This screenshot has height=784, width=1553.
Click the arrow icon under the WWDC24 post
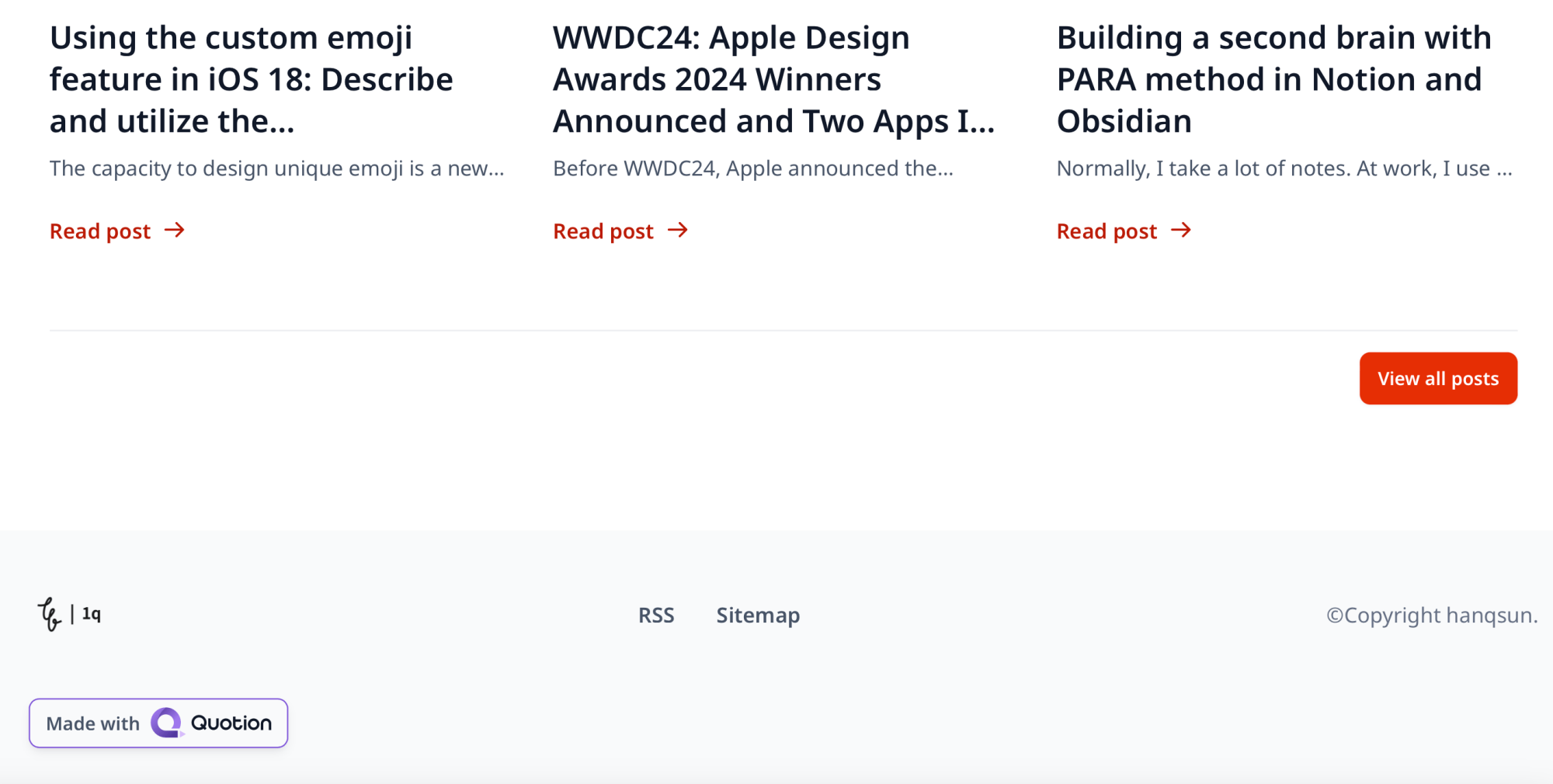point(678,231)
